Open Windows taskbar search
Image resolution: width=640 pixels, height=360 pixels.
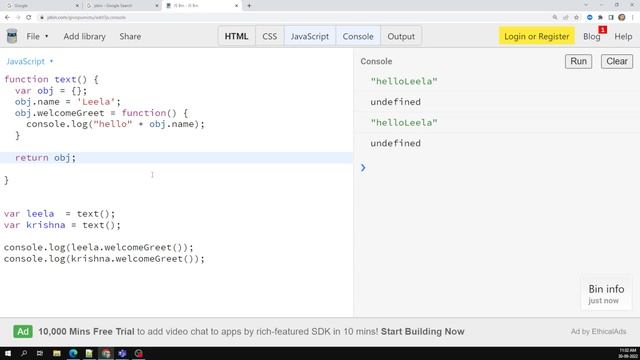24,353
